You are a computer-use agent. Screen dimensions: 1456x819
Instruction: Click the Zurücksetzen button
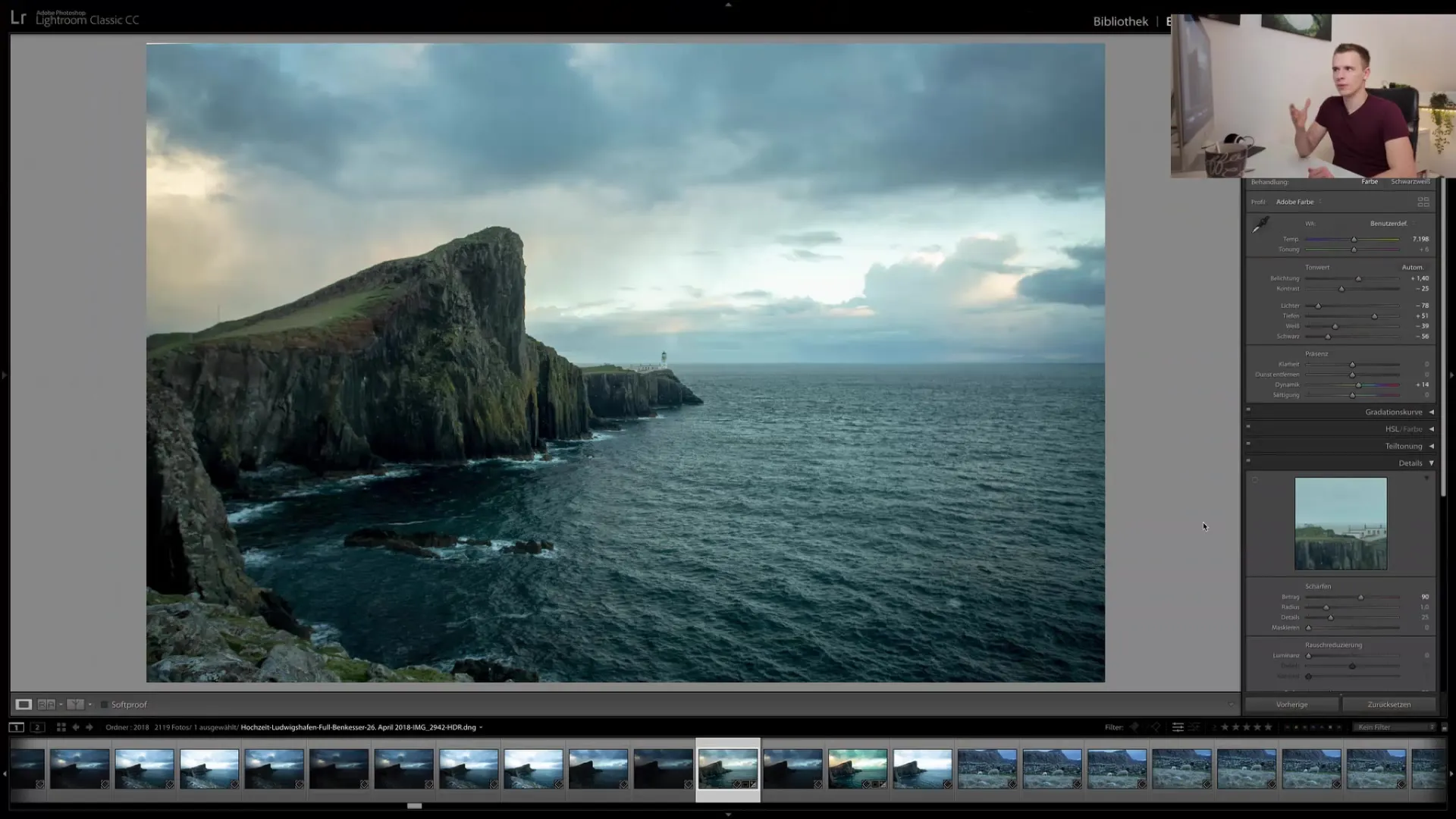[1389, 704]
